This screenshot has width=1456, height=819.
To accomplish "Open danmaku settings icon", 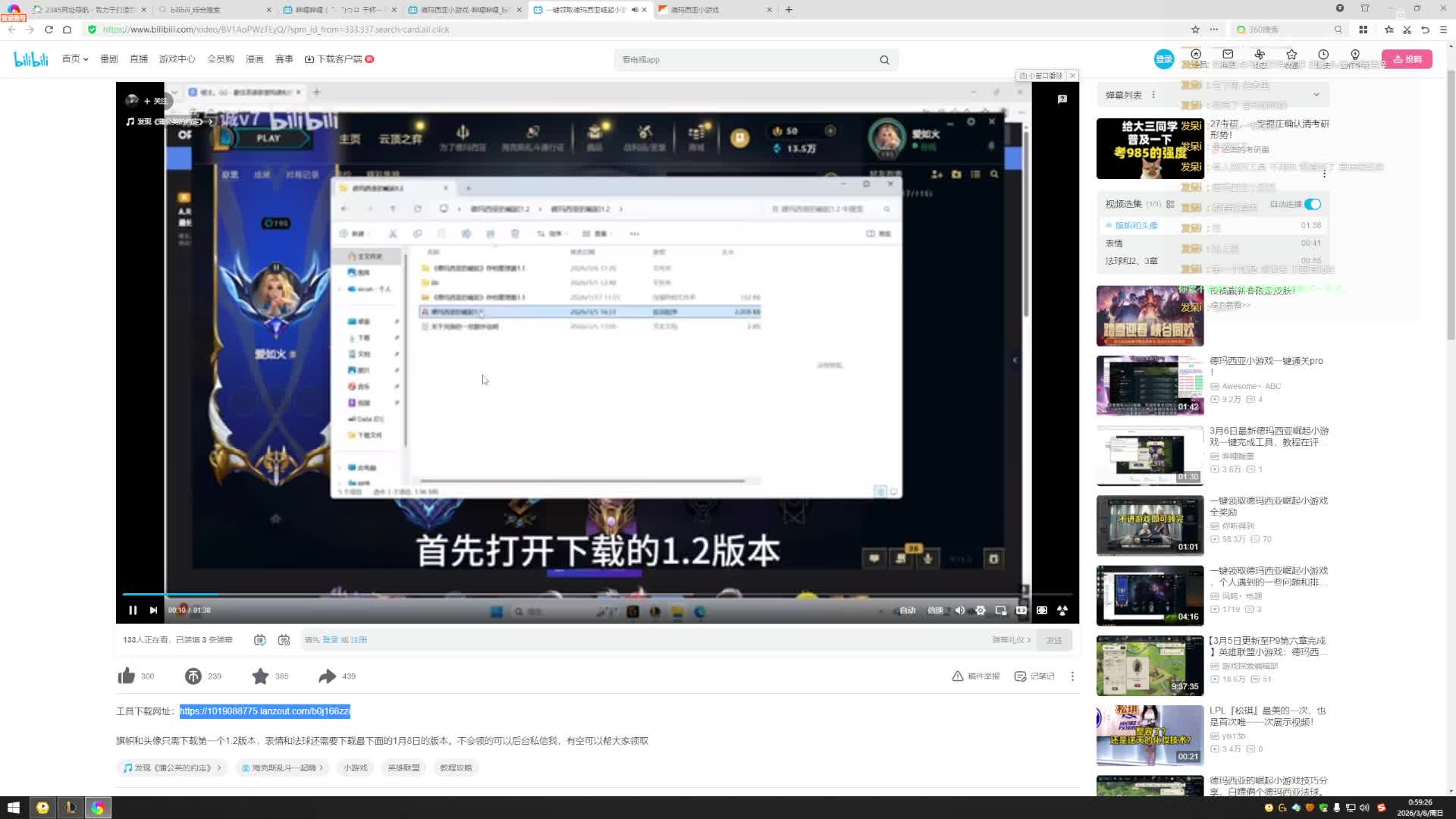I will point(284,640).
